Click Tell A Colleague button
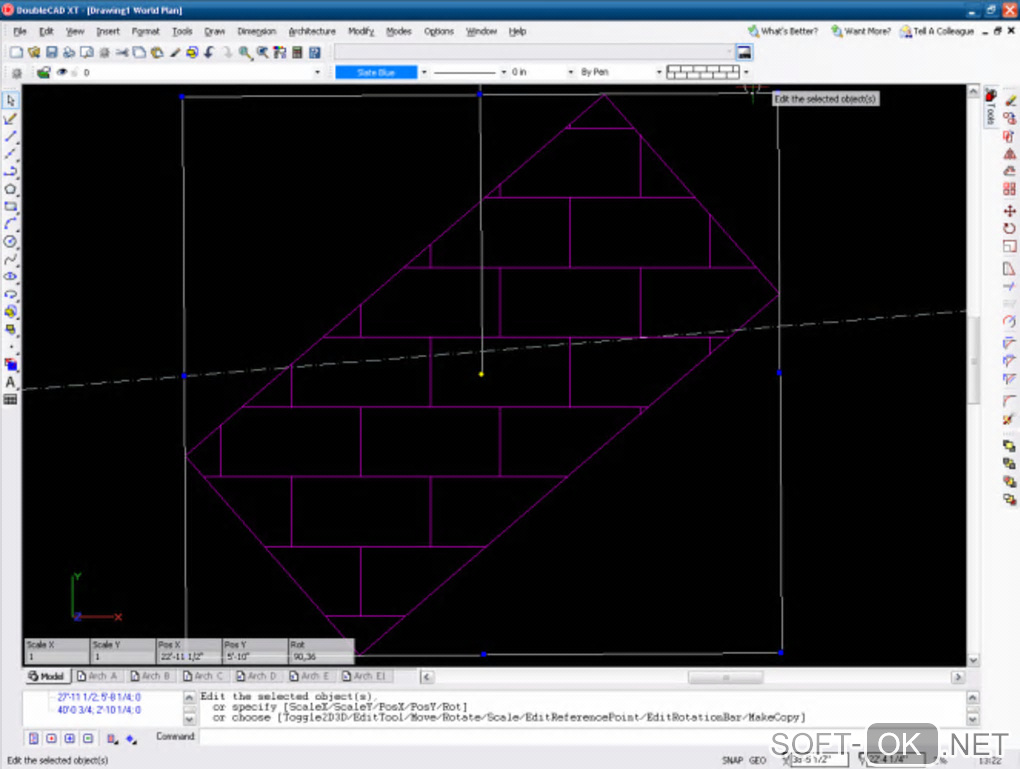Screen dimensions: 1020x769 pyautogui.click(x=937, y=31)
